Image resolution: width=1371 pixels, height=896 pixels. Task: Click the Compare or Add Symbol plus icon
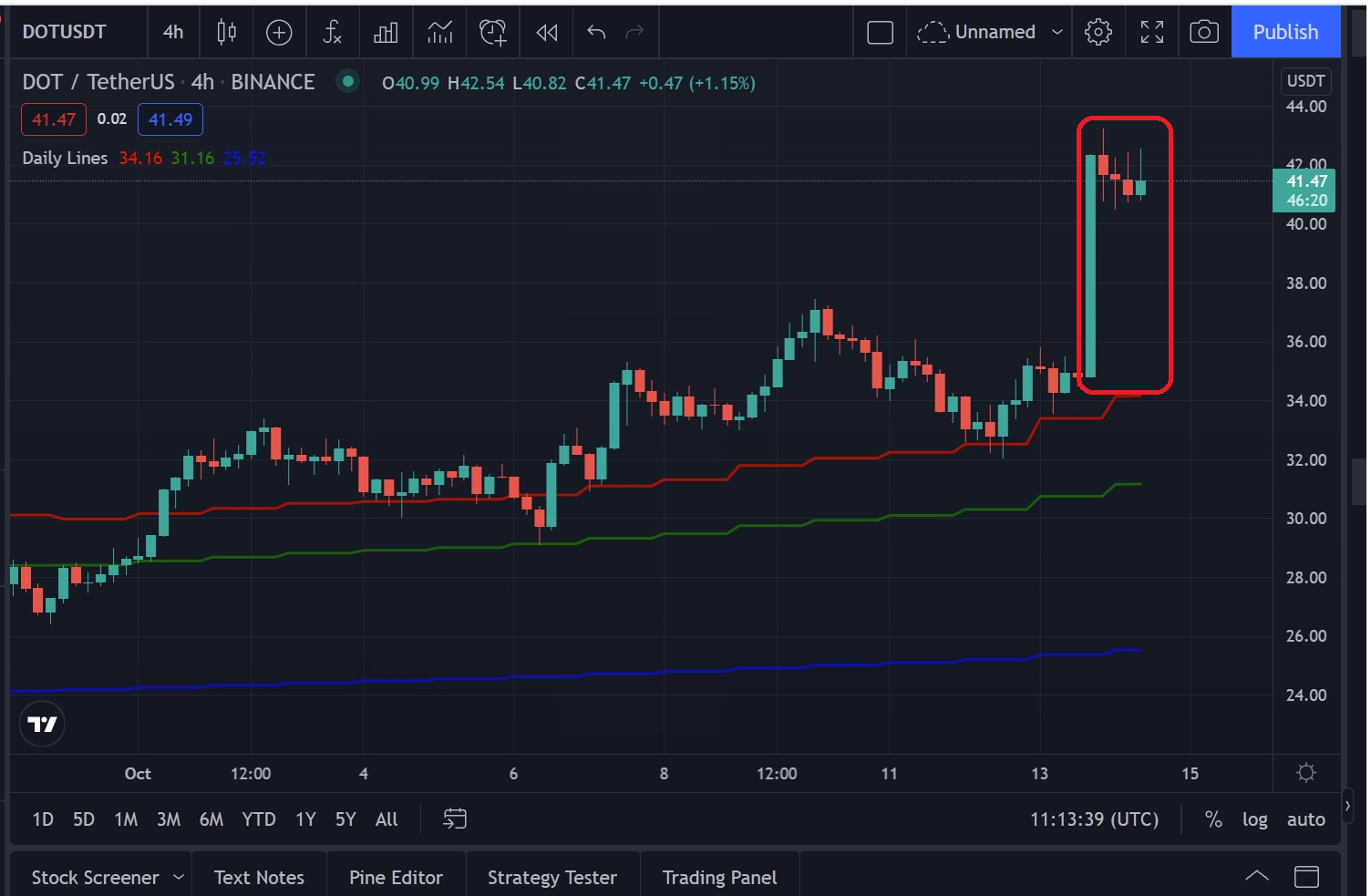pyautogui.click(x=279, y=33)
